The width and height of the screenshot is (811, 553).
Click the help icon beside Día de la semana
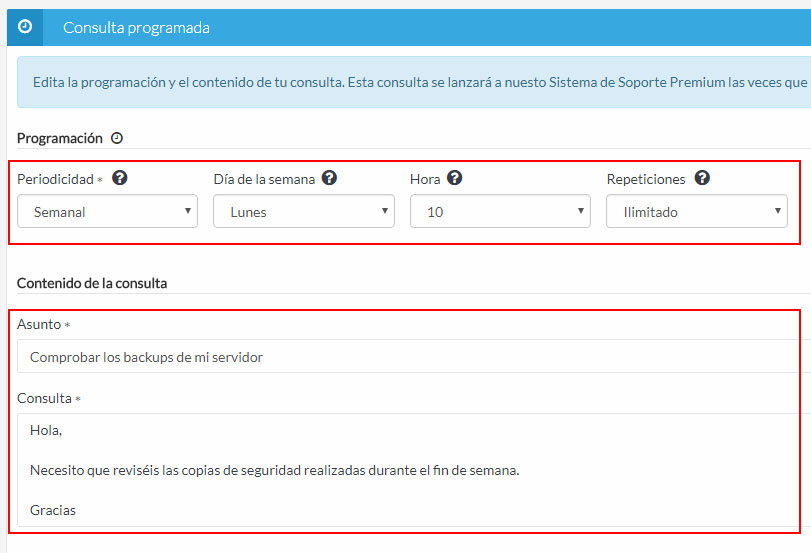329,179
